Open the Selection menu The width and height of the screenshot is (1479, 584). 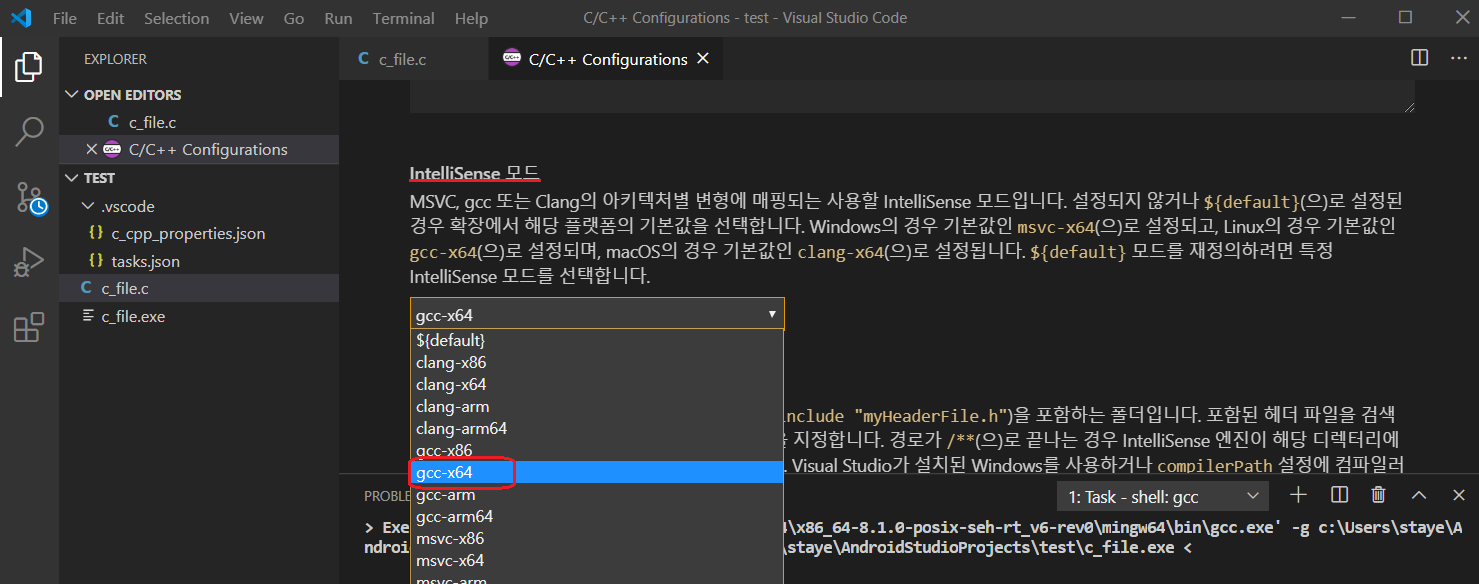click(x=176, y=18)
